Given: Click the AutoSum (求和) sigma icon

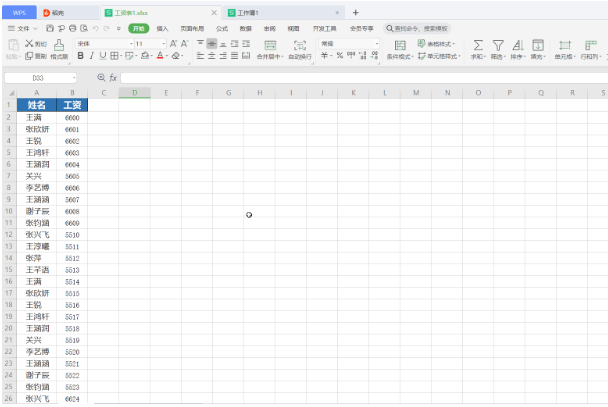Looking at the screenshot, I should click(x=478, y=45).
